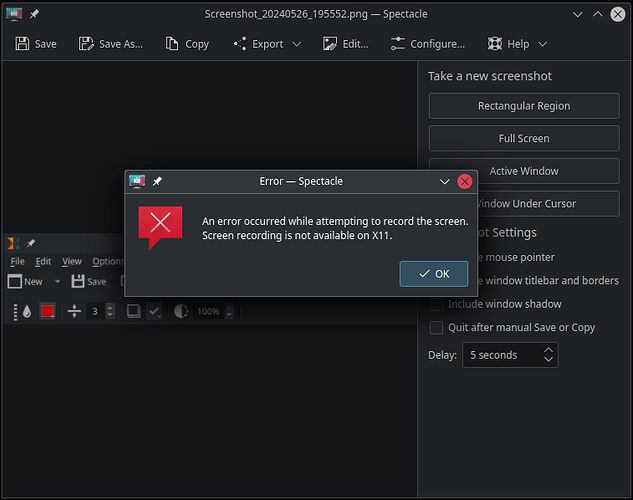Click the pin icon in captured window titlebar
This screenshot has height=500, width=633.
click(x=31, y=243)
